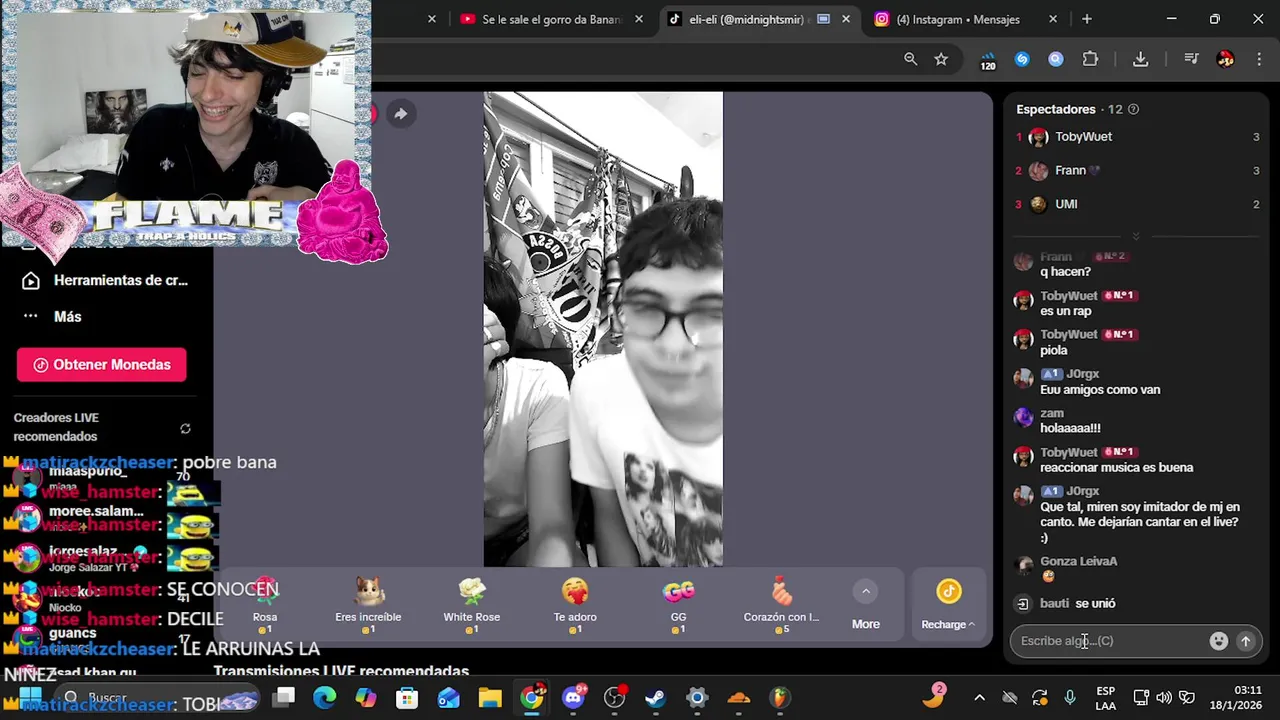Screen dimensions: 1280x720
Task: Open Discord from the taskbar
Action: click(x=574, y=697)
